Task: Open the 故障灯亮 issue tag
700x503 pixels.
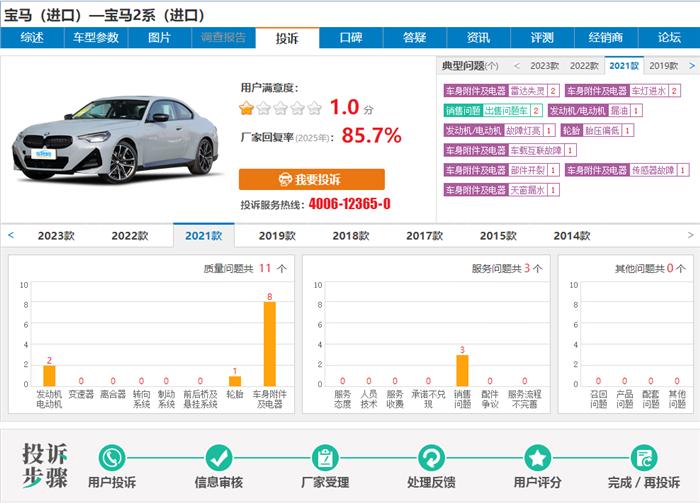Action: 500,130
